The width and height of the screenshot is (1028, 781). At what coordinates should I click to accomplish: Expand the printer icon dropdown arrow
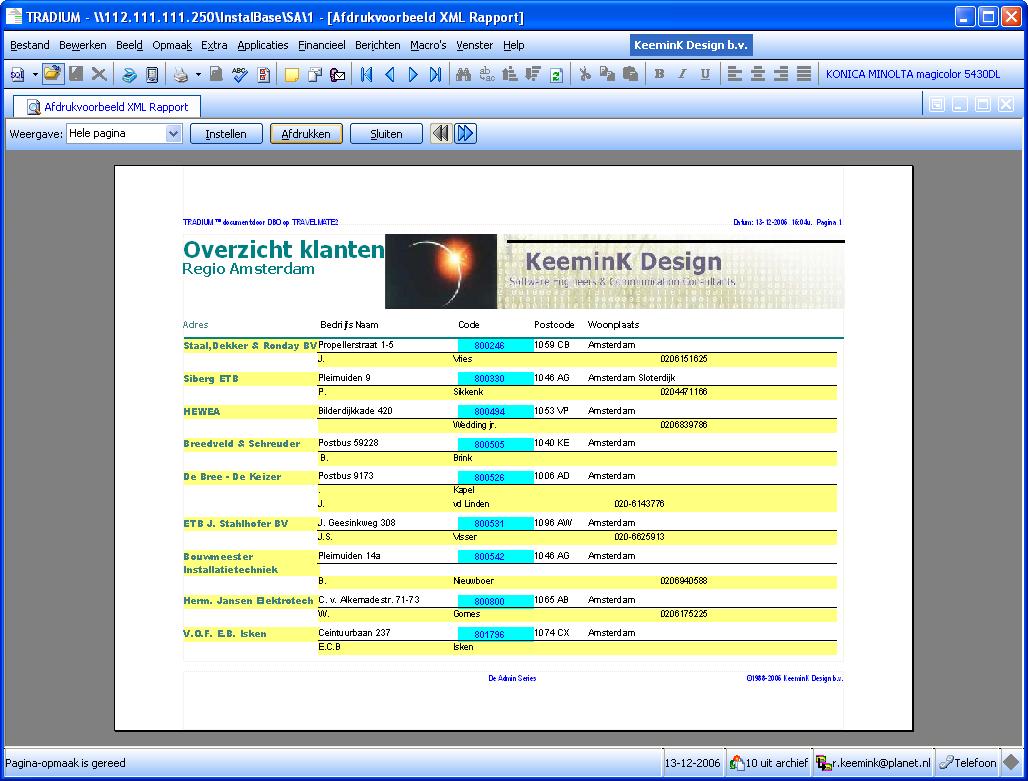198,74
